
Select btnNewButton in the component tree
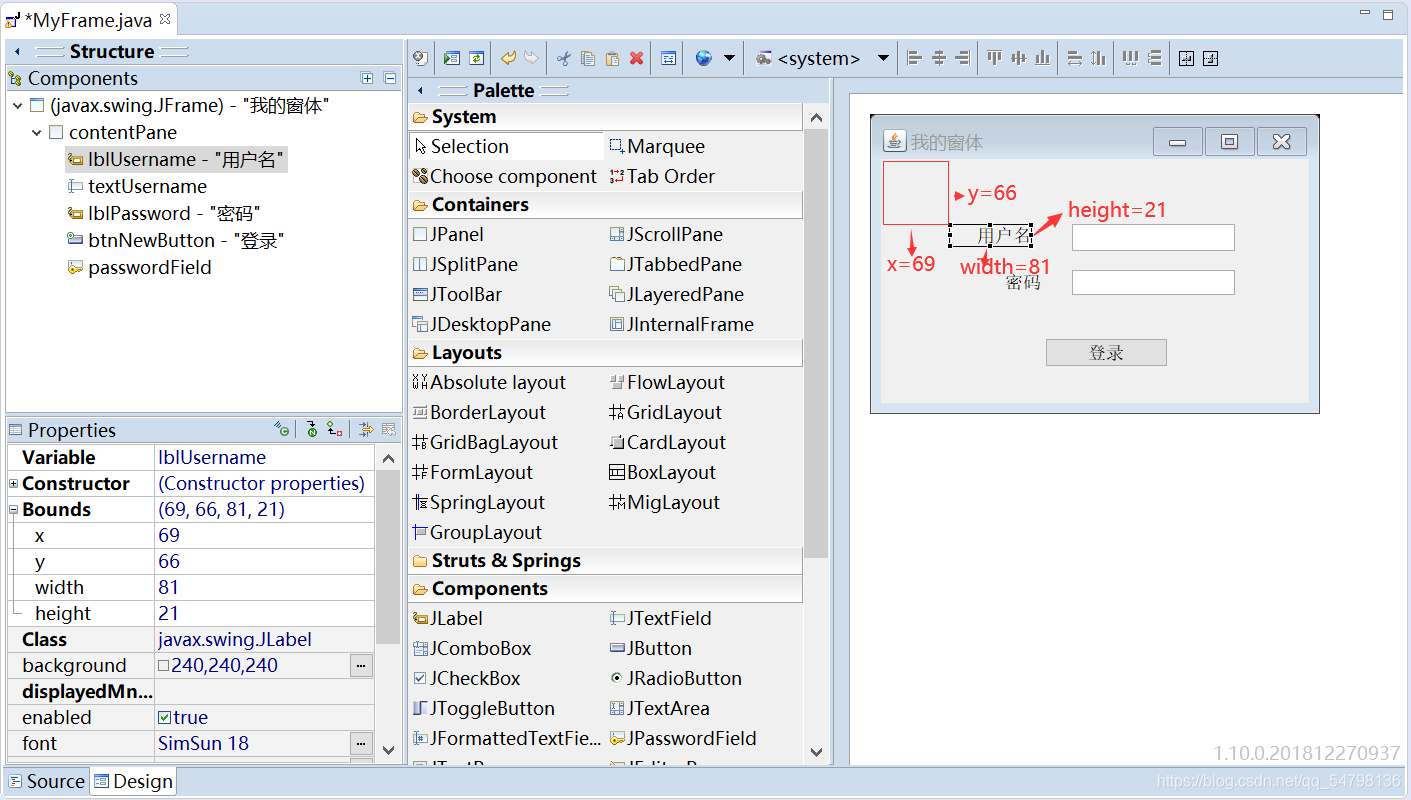tap(176, 240)
